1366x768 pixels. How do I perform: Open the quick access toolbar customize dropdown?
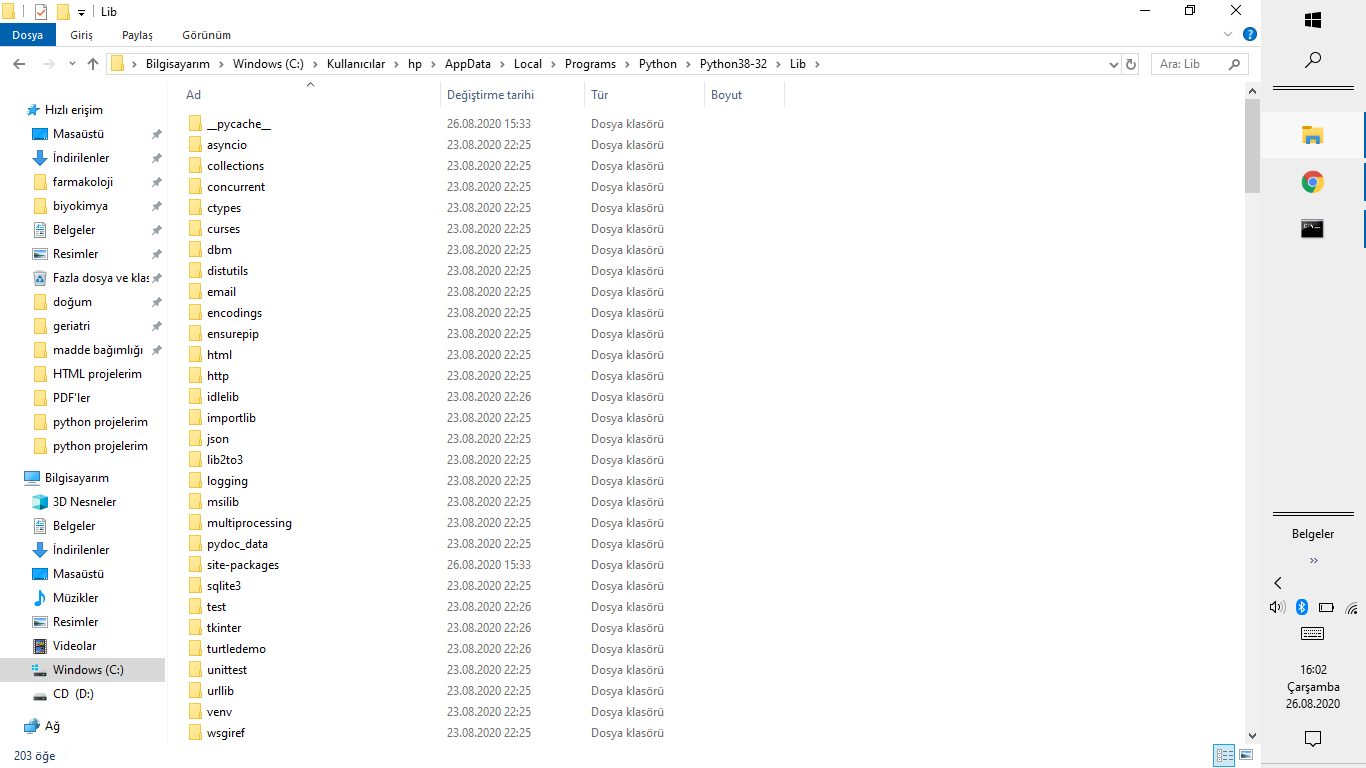81,12
